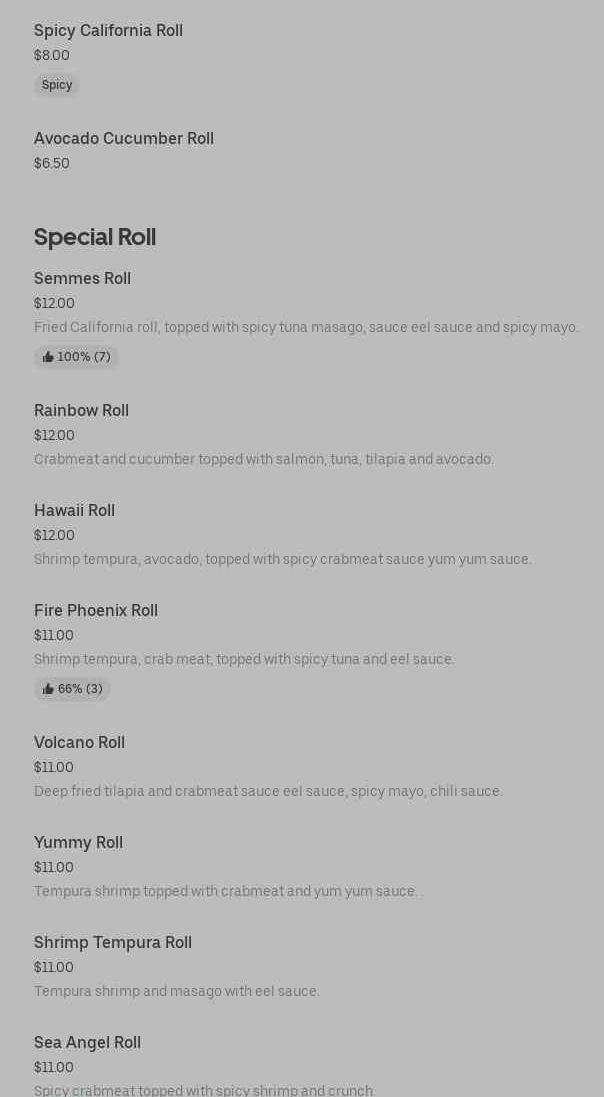
Task: Open the Semmes Roll menu item
Action: coord(82,279)
